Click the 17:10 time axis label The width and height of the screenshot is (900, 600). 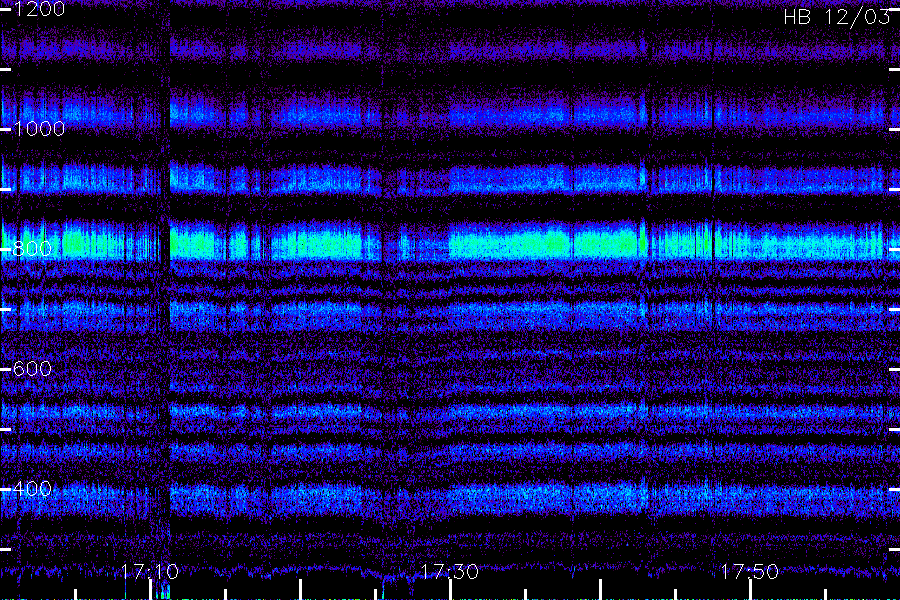coord(150,571)
